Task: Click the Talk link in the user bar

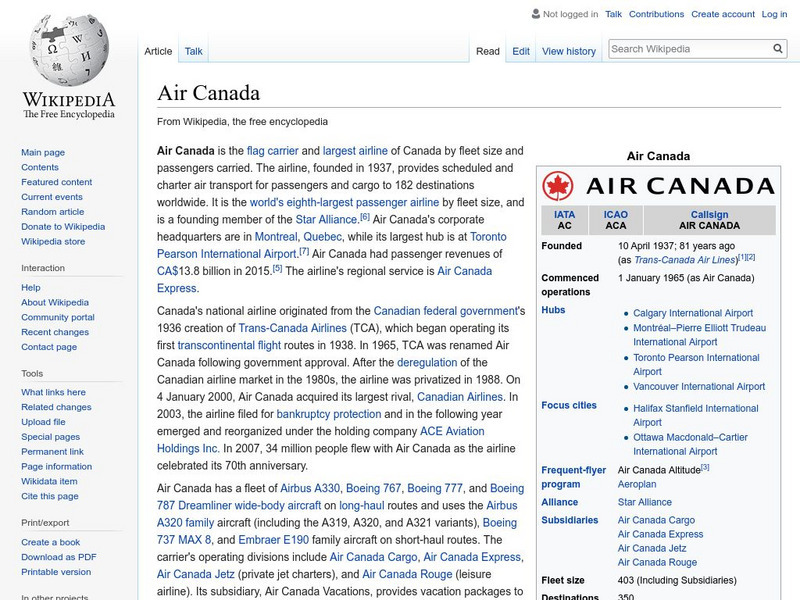Action: click(x=613, y=14)
